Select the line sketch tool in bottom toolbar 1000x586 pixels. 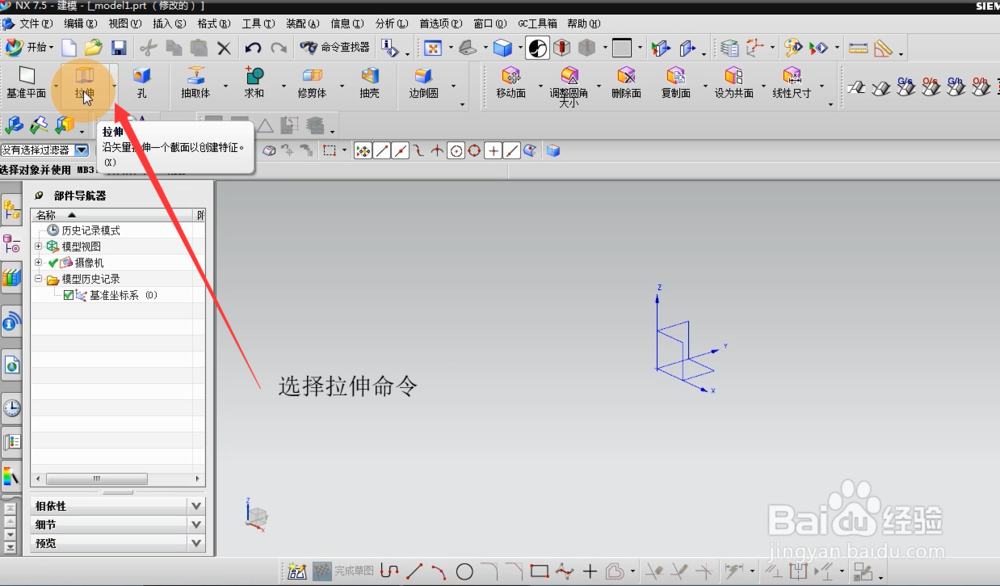click(x=414, y=571)
